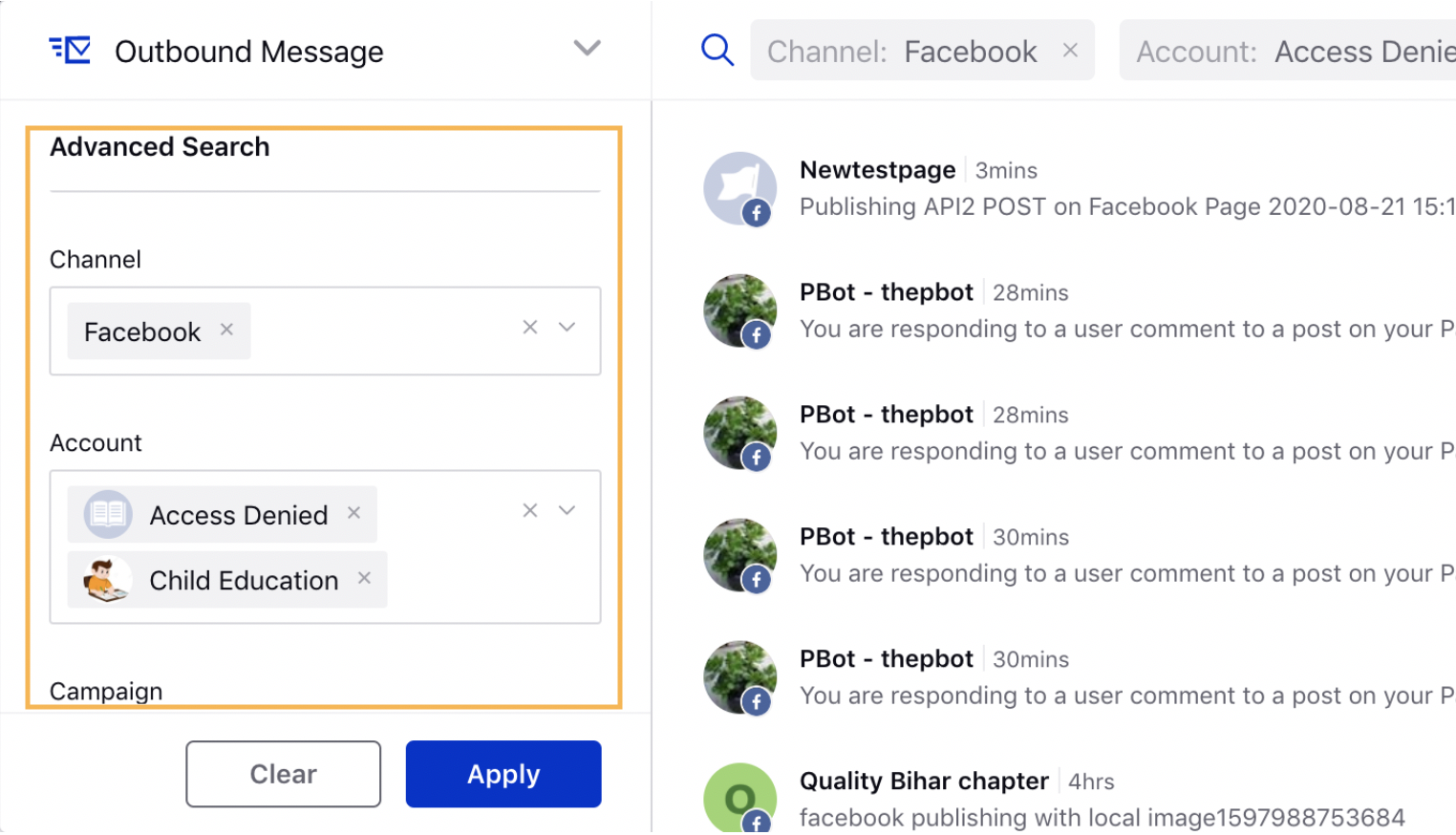Click the Advanced Search heading
Image resolution: width=1456 pixels, height=835 pixels.
coord(160,147)
